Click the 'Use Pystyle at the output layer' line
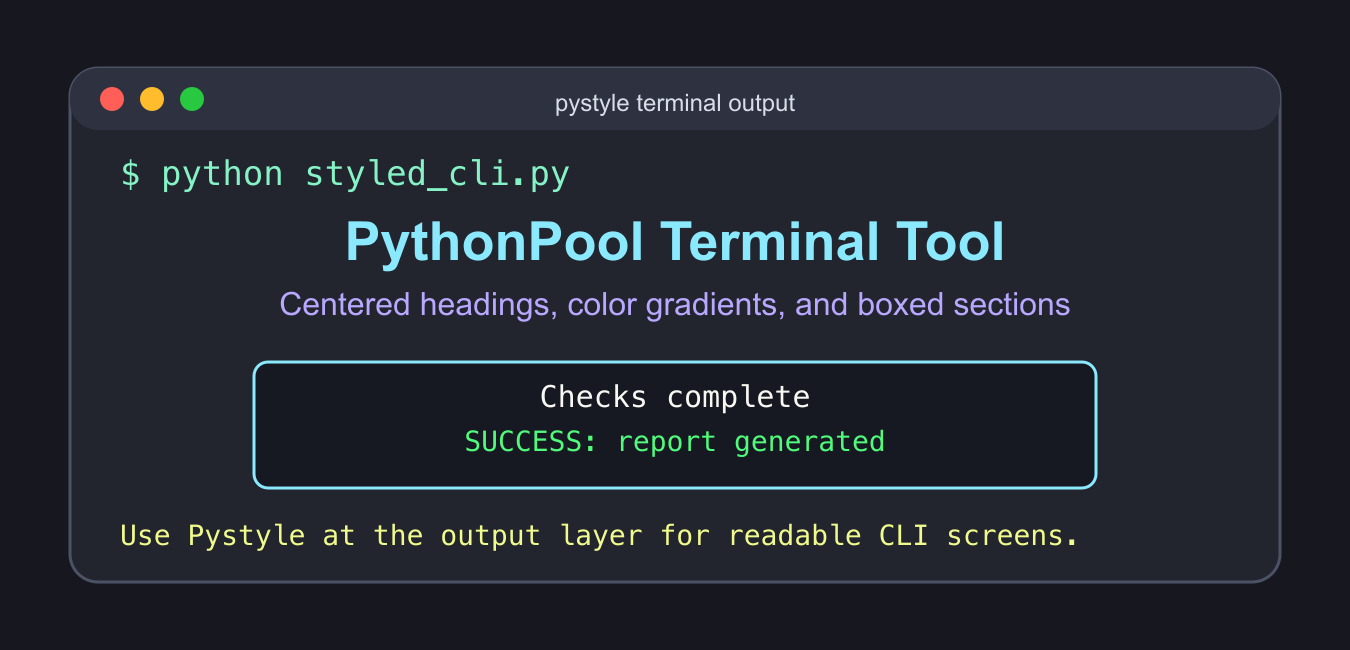The height and width of the screenshot is (650, 1350). pos(599,535)
